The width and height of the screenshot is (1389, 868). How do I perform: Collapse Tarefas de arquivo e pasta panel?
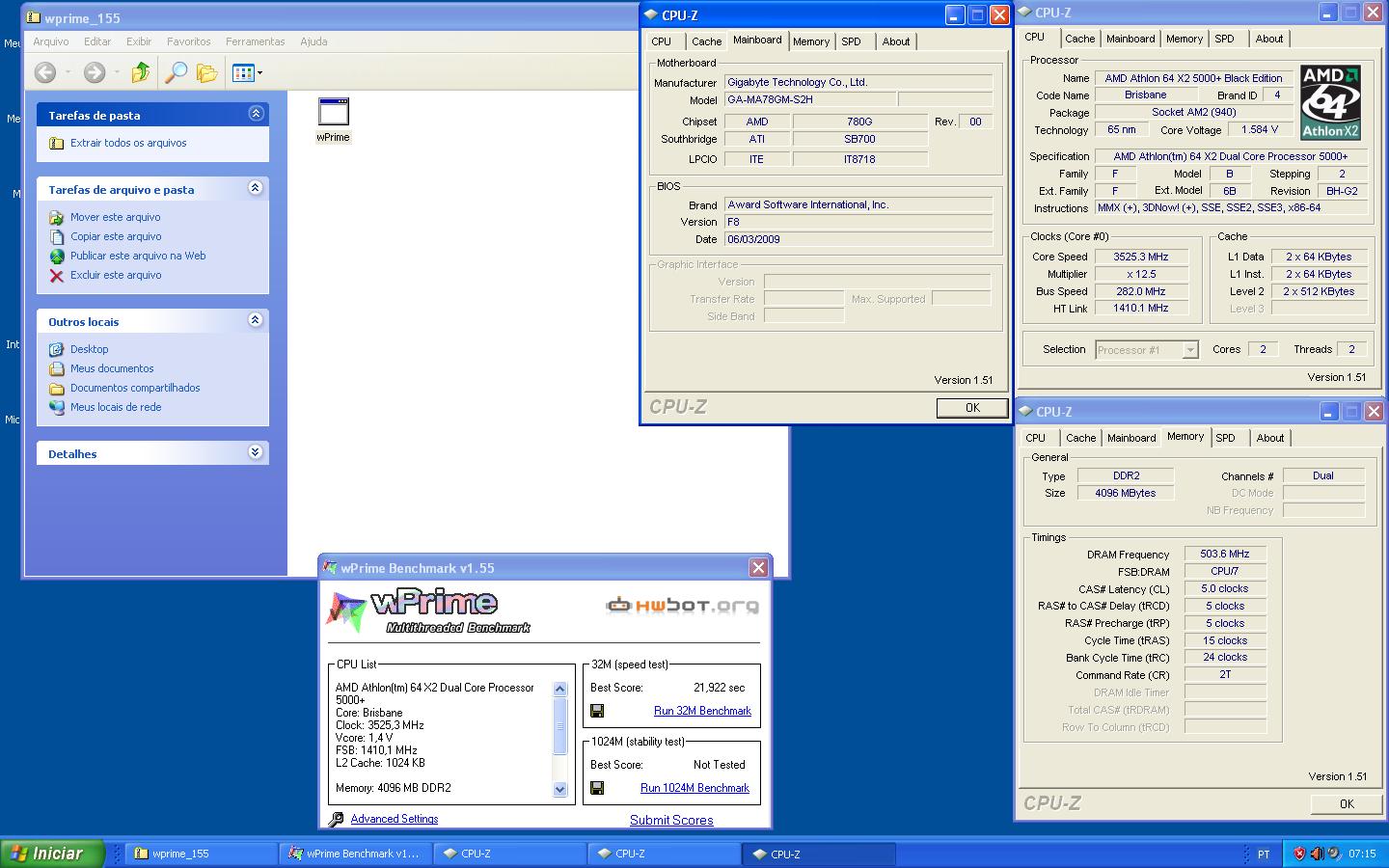click(256, 188)
